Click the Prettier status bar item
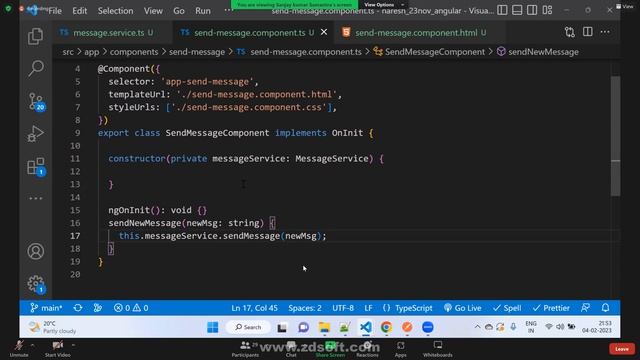The width and height of the screenshot is (640, 360). (x=551, y=308)
